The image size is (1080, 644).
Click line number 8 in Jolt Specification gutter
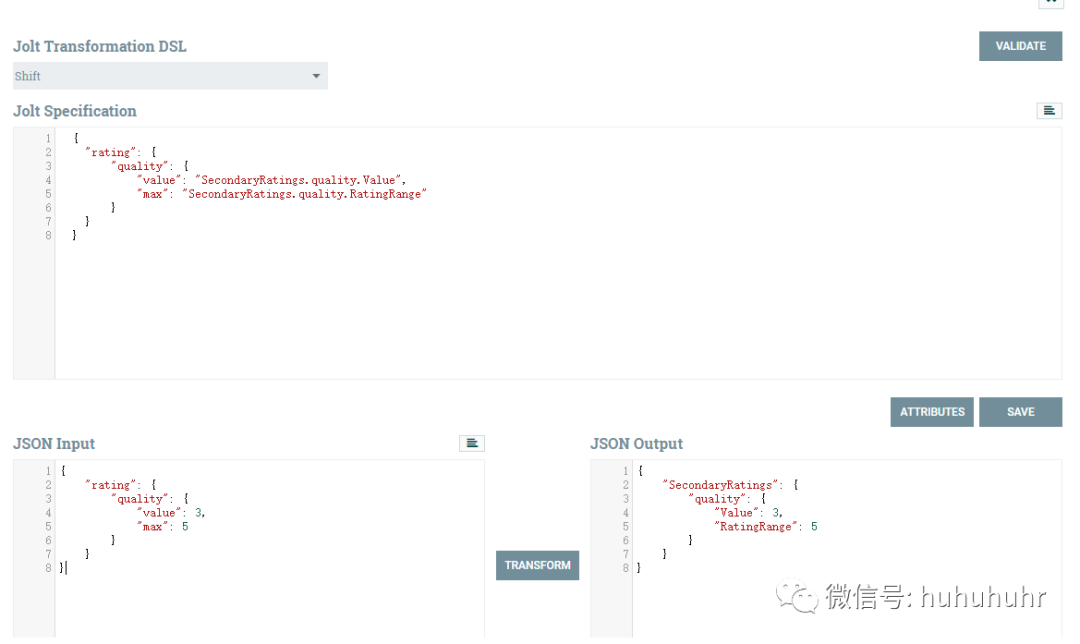(48, 236)
